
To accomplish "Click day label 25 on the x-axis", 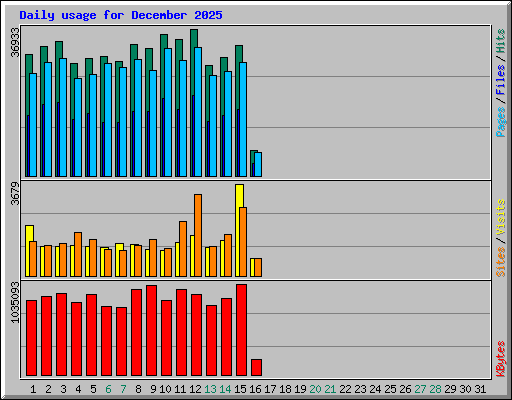I will click(390, 389).
